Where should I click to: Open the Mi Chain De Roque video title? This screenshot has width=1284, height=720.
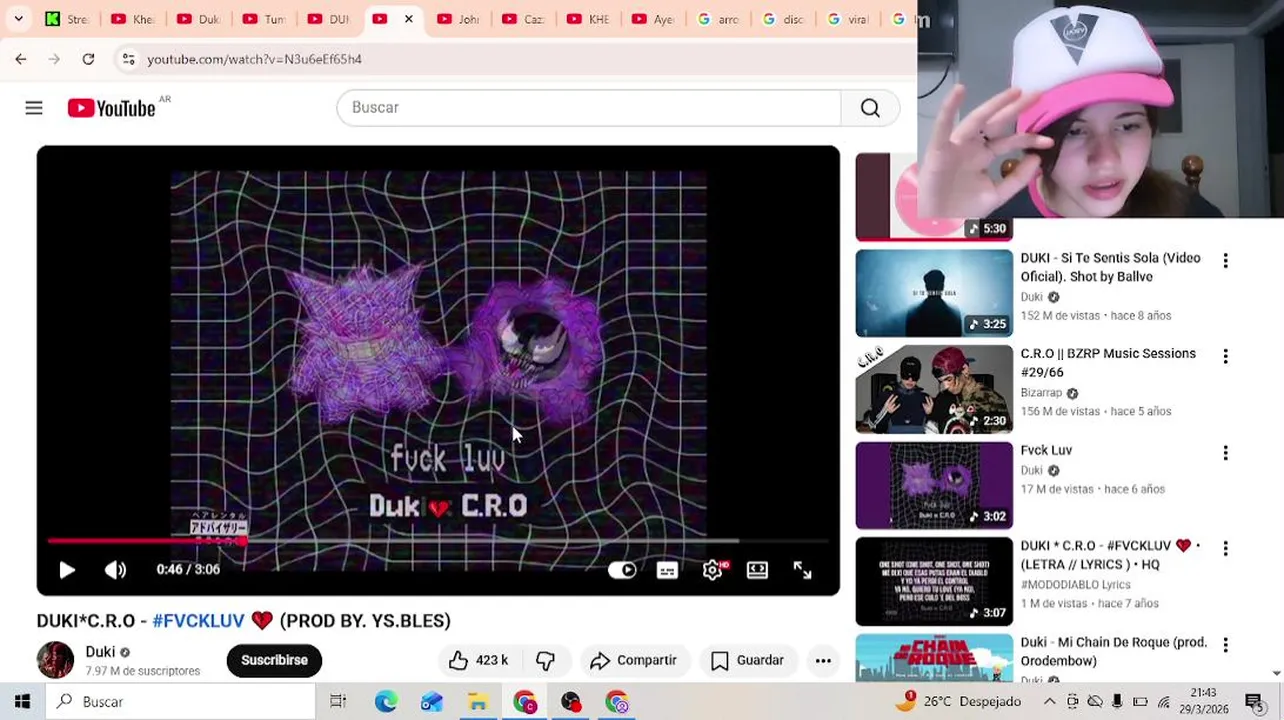point(1113,651)
